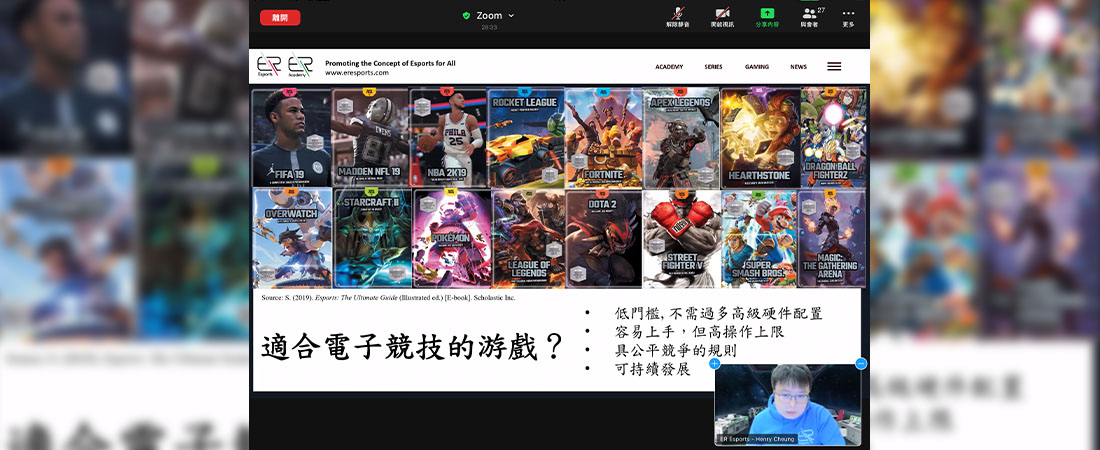Click the bullet 具公平競爭的規則

pos(675,350)
